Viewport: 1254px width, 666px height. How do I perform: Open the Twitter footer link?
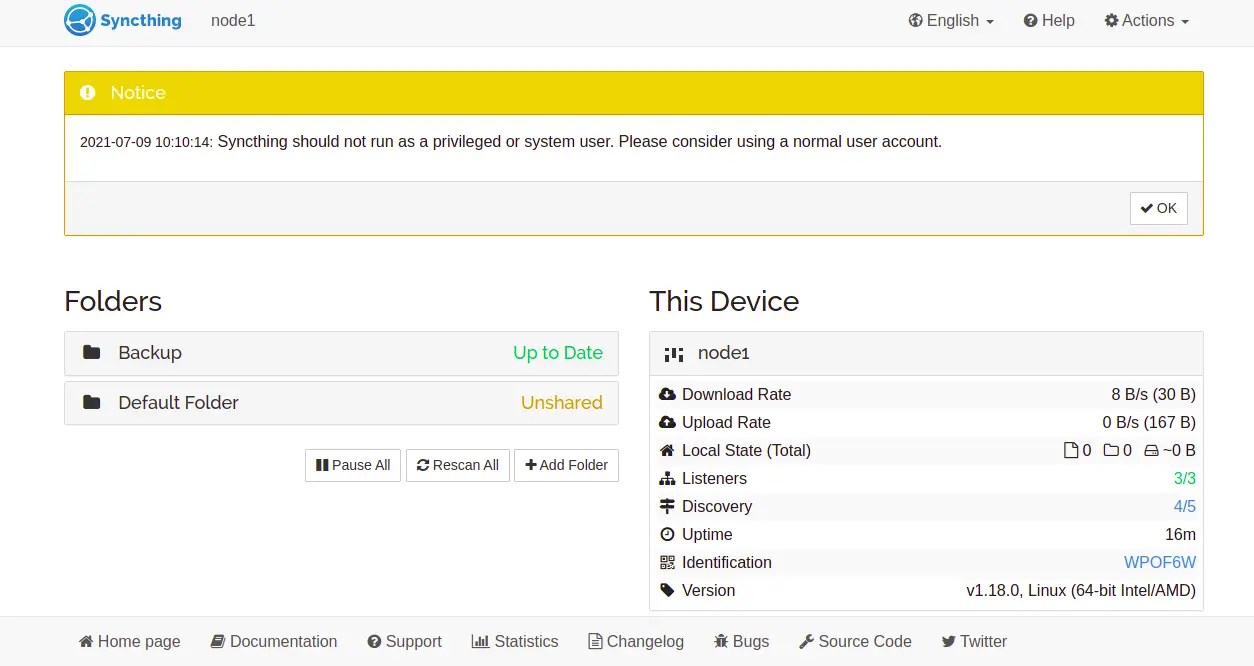974,642
